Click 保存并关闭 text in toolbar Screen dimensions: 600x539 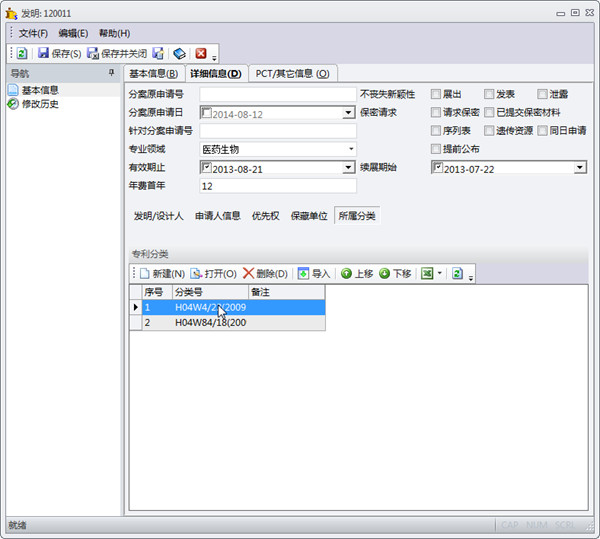tap(124, 54)
